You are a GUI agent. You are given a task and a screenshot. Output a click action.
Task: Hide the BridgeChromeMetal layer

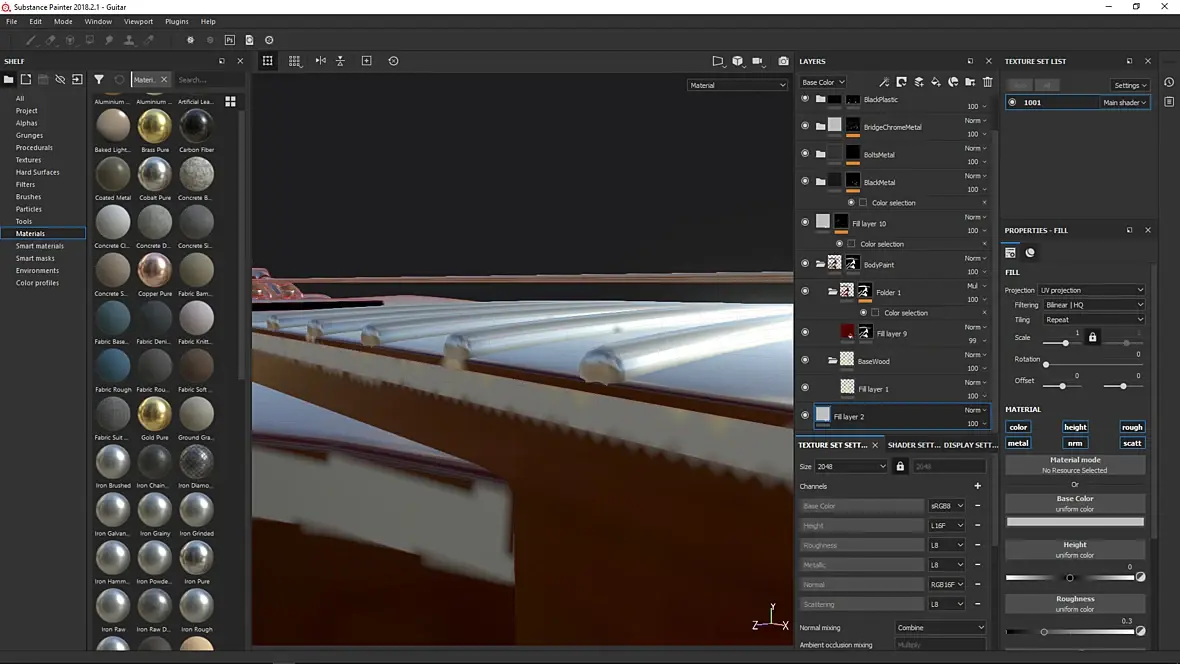click(805, 127)
